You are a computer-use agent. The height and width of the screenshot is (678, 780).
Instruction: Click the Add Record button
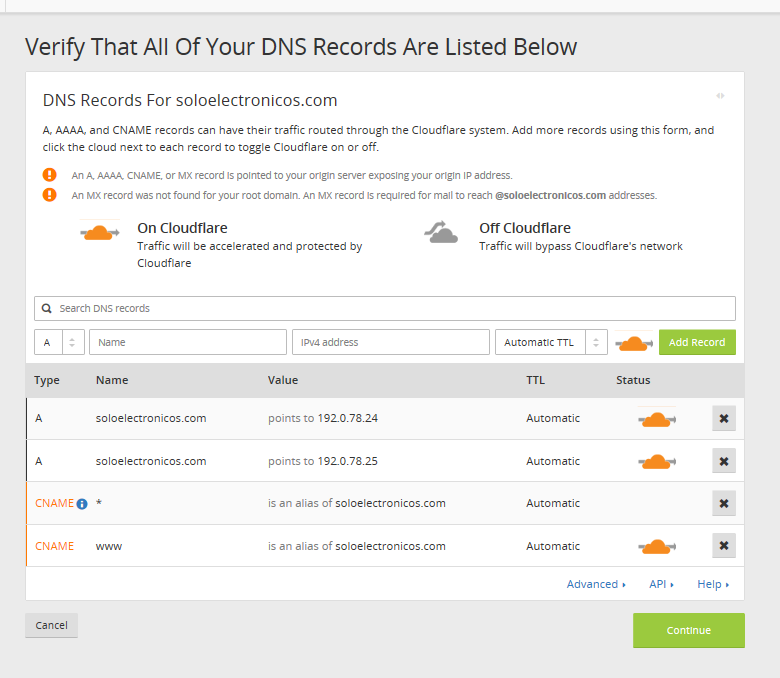[697, 342]
